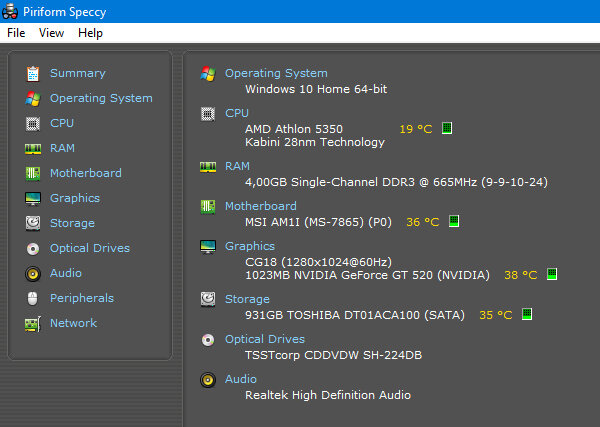Open the Help menu
600x427 pixels.
pyautogui.click(x=90, y=33)
